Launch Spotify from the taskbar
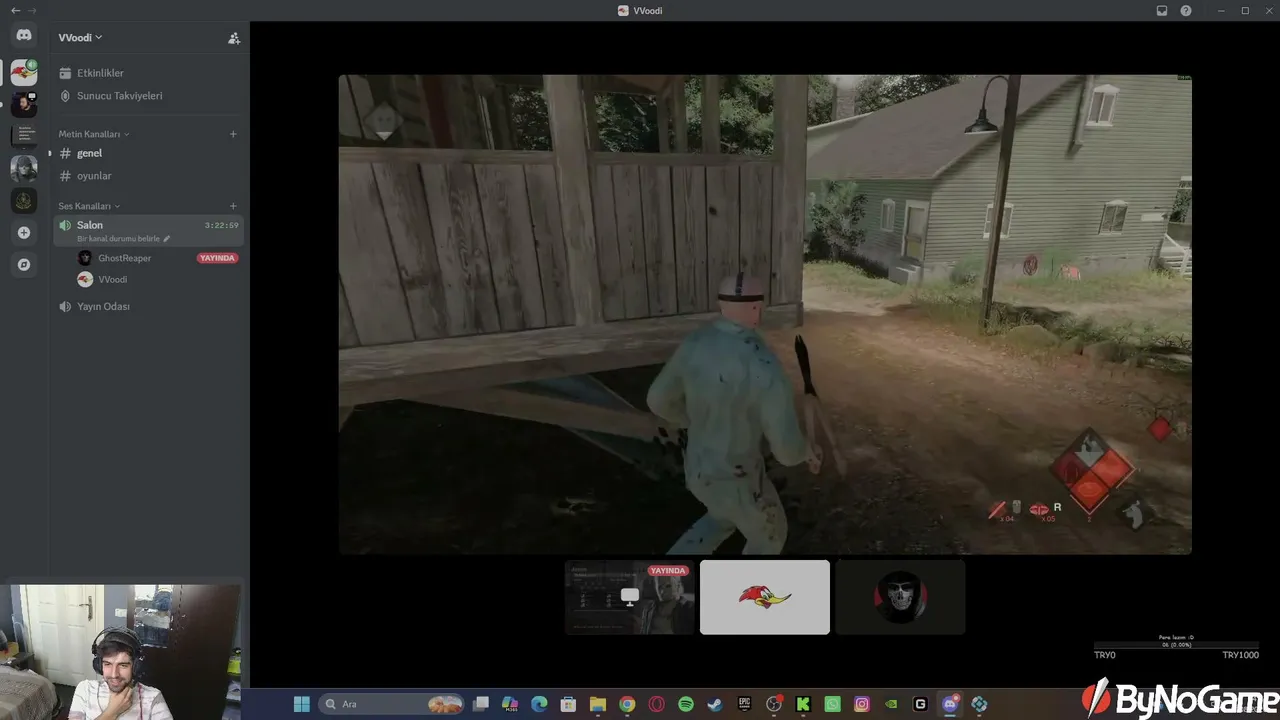Image resolution: width=1280 pixels, height=720 pixels. tap(686, 704)
